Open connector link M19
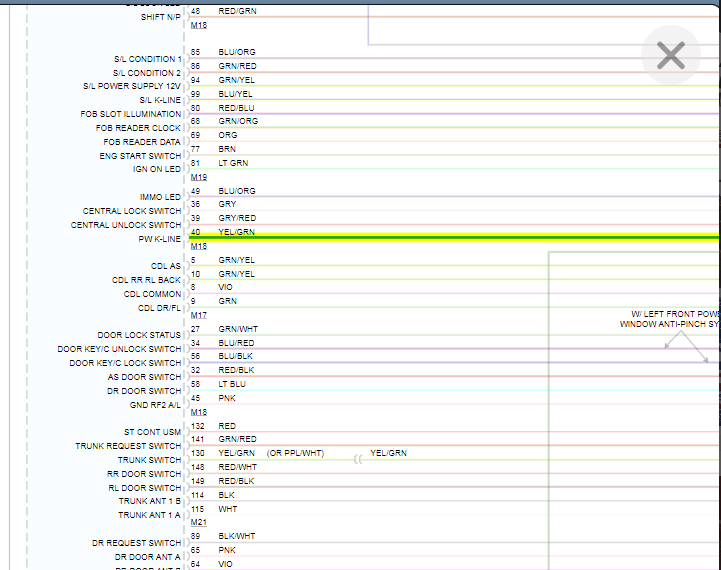 pyautogui.click(x=199, y=177)
